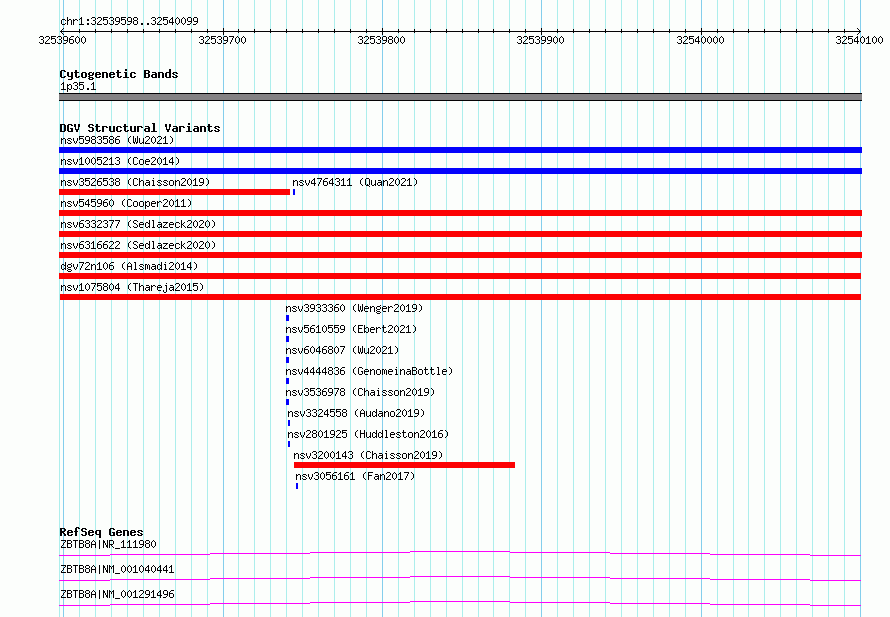Open nsv4764311 (Quan2021) variant label
The image size is (890, 617).
coord(355,182)
